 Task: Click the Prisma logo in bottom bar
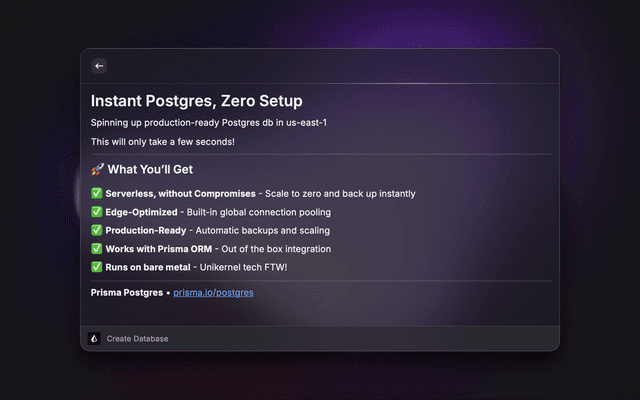(x=94, y=339)
